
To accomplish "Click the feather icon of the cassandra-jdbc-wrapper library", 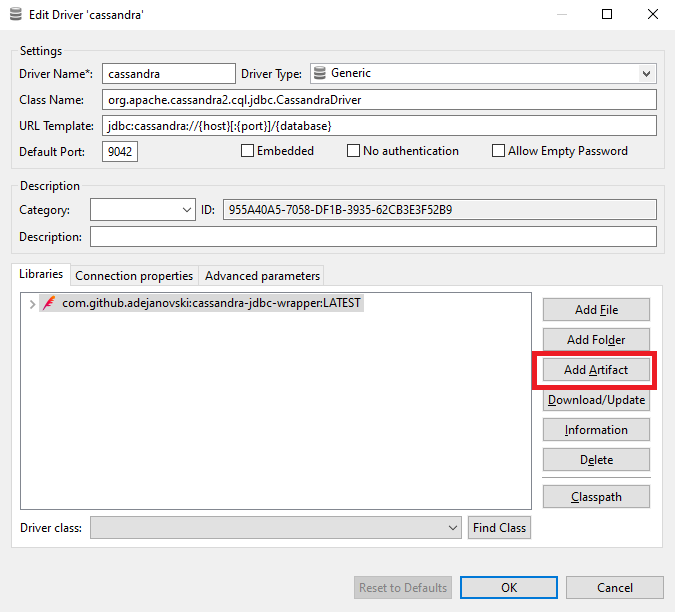I will pos(49,303).
